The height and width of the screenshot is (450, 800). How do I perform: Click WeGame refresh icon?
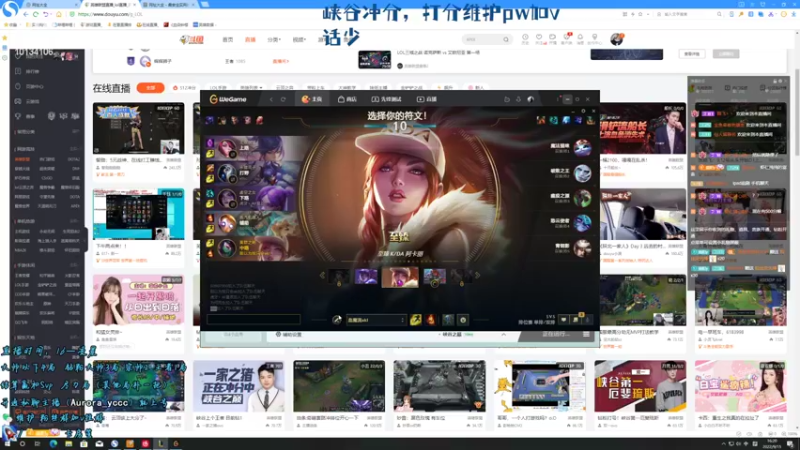tap(283, 99)
